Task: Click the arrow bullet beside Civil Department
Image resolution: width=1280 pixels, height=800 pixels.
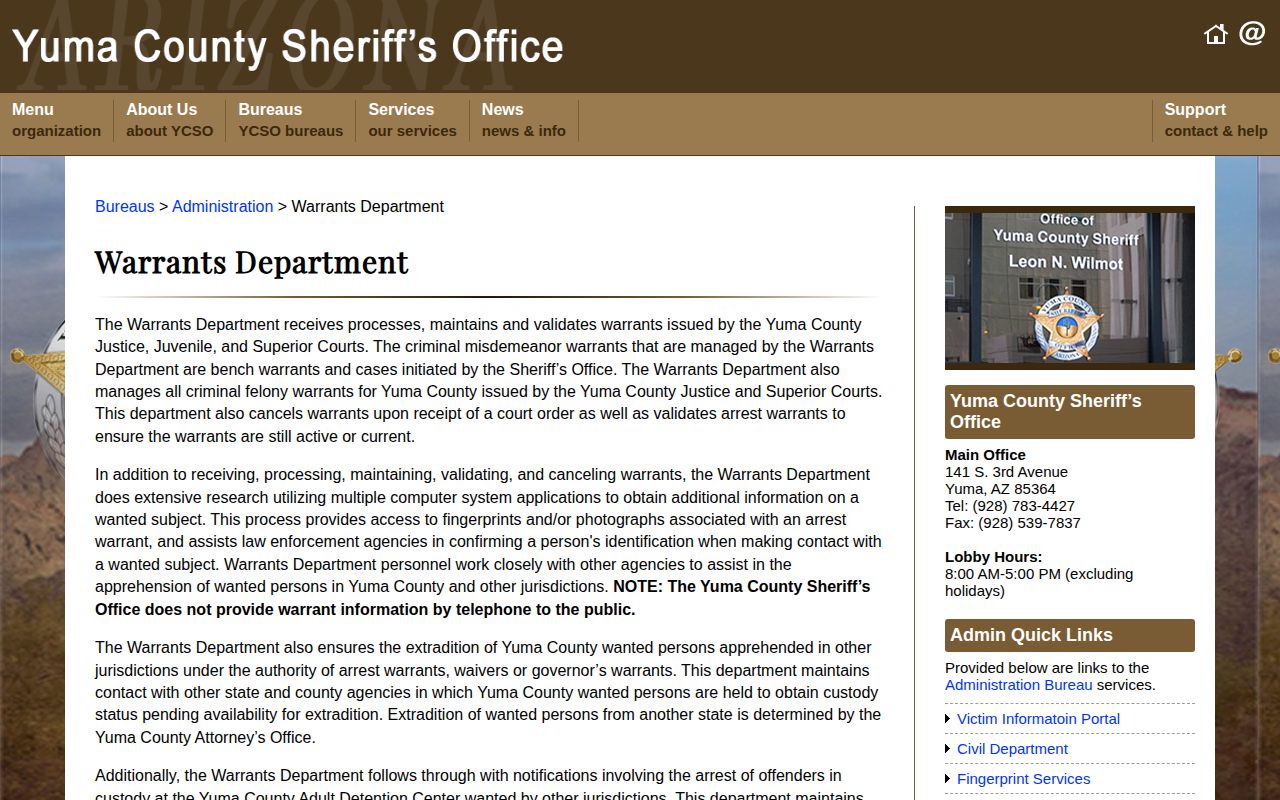Action: point(948,749)
